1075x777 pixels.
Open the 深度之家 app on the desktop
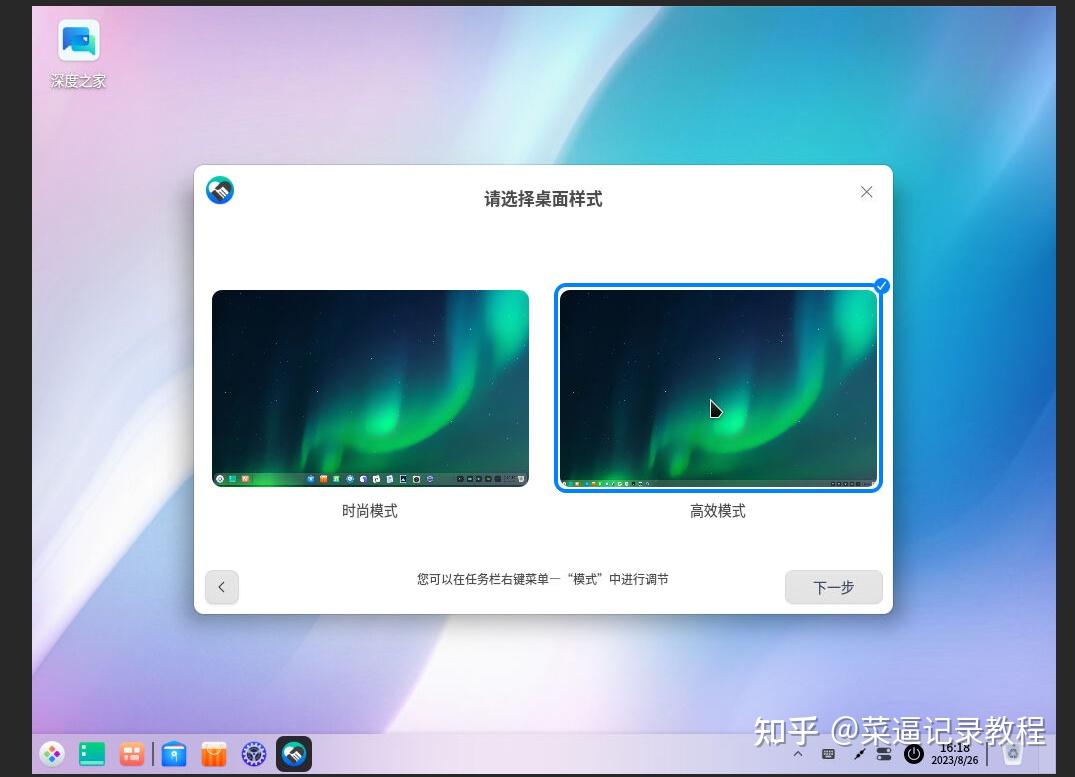coord(77,43)
